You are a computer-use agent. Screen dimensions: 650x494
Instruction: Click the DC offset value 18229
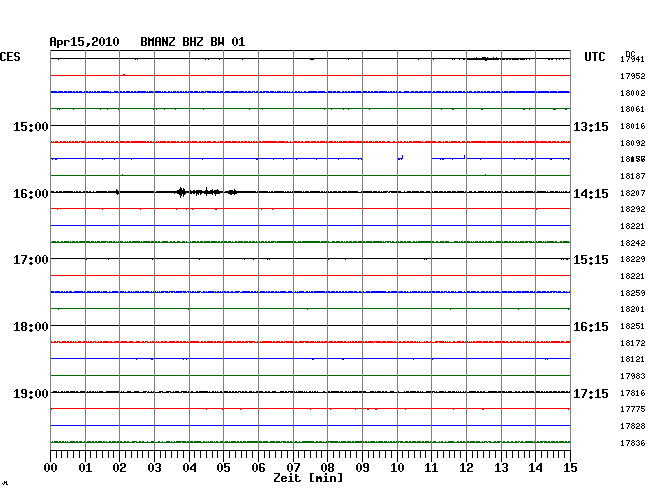(x=633, y=259)
